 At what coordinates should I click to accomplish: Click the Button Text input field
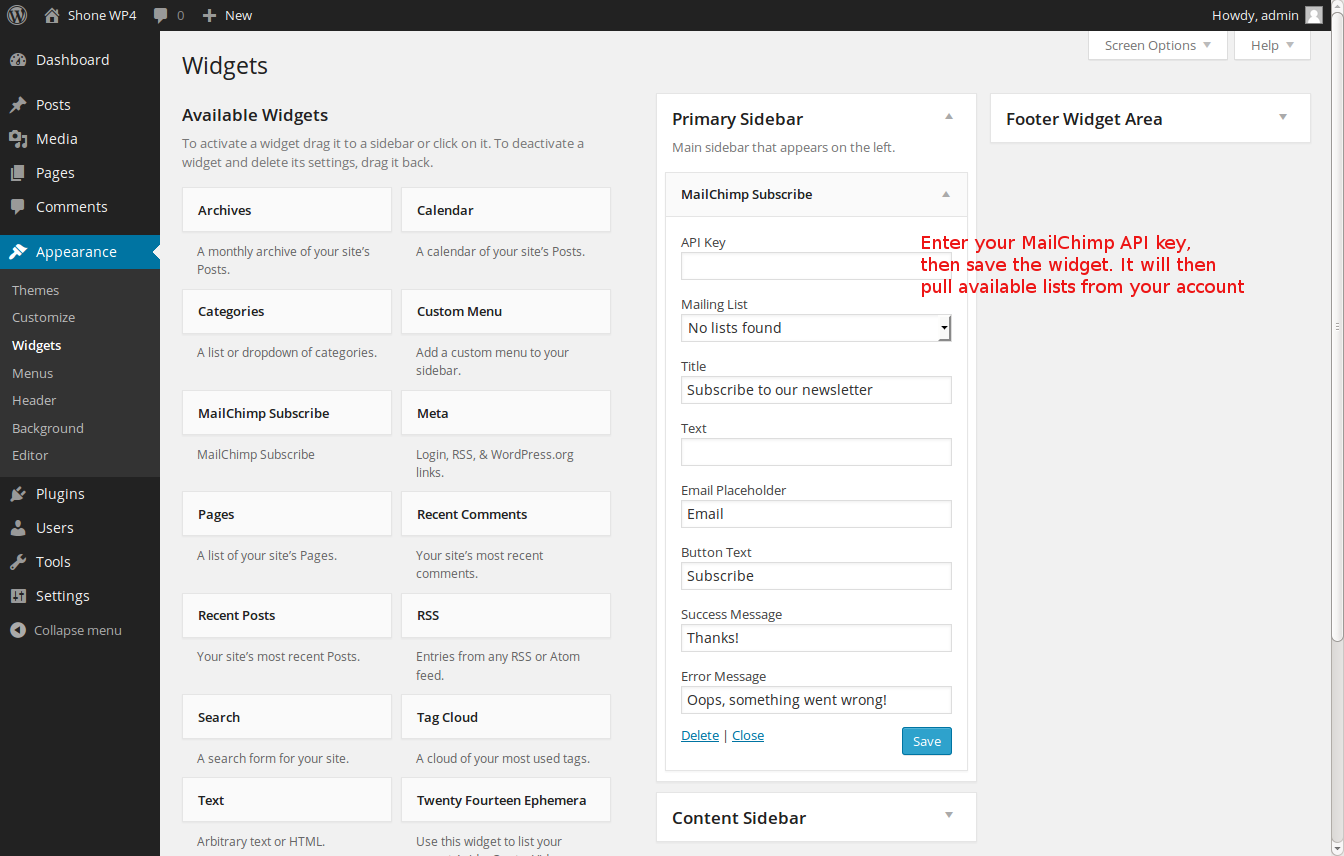[816, 576]
